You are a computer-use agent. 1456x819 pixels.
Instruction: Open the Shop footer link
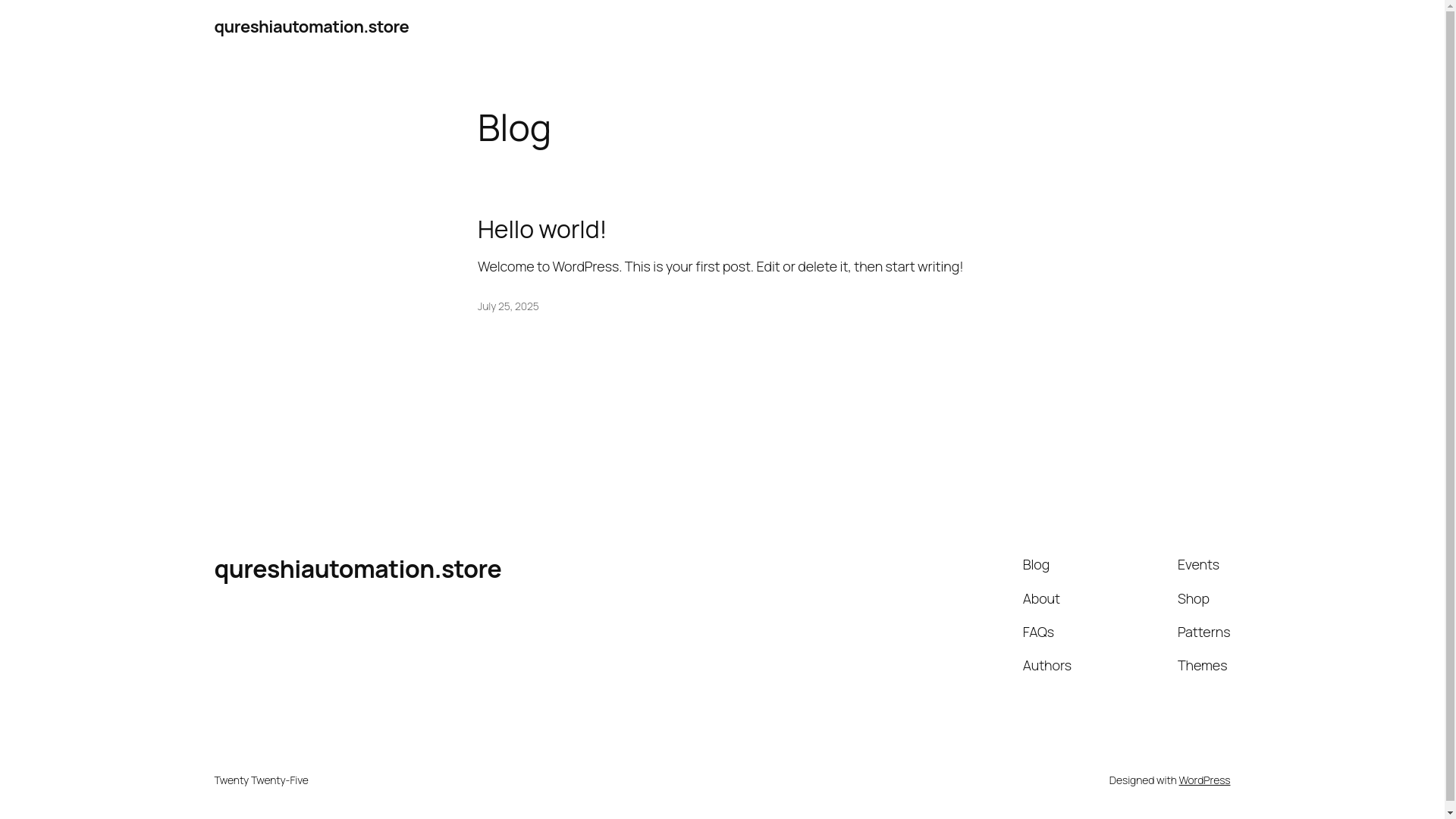point(1193,598)
